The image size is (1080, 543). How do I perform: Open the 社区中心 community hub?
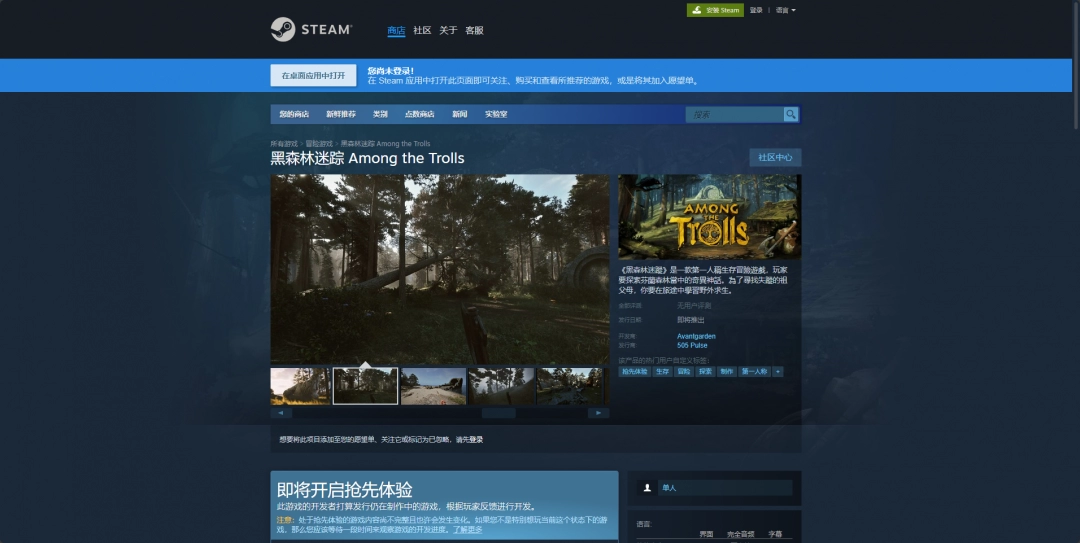pyautogui.click(x=775, y=157)
